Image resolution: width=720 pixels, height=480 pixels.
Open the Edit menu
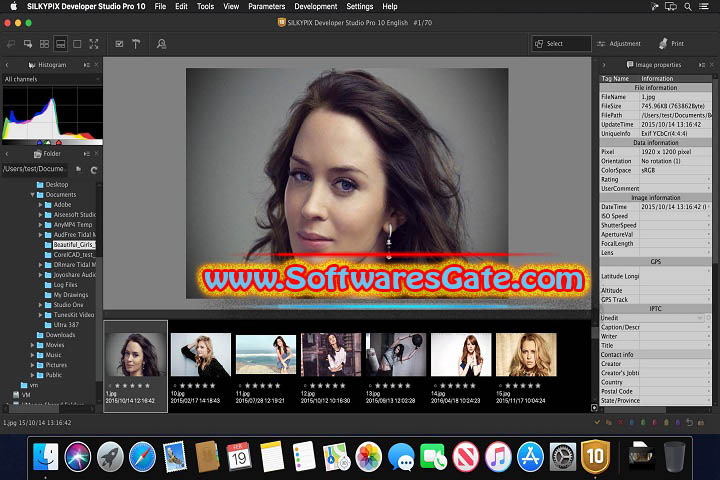click(x=181, y=6)
